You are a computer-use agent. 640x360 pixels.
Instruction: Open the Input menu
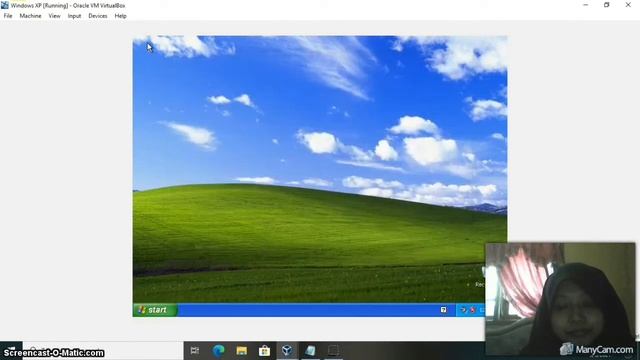74,16
